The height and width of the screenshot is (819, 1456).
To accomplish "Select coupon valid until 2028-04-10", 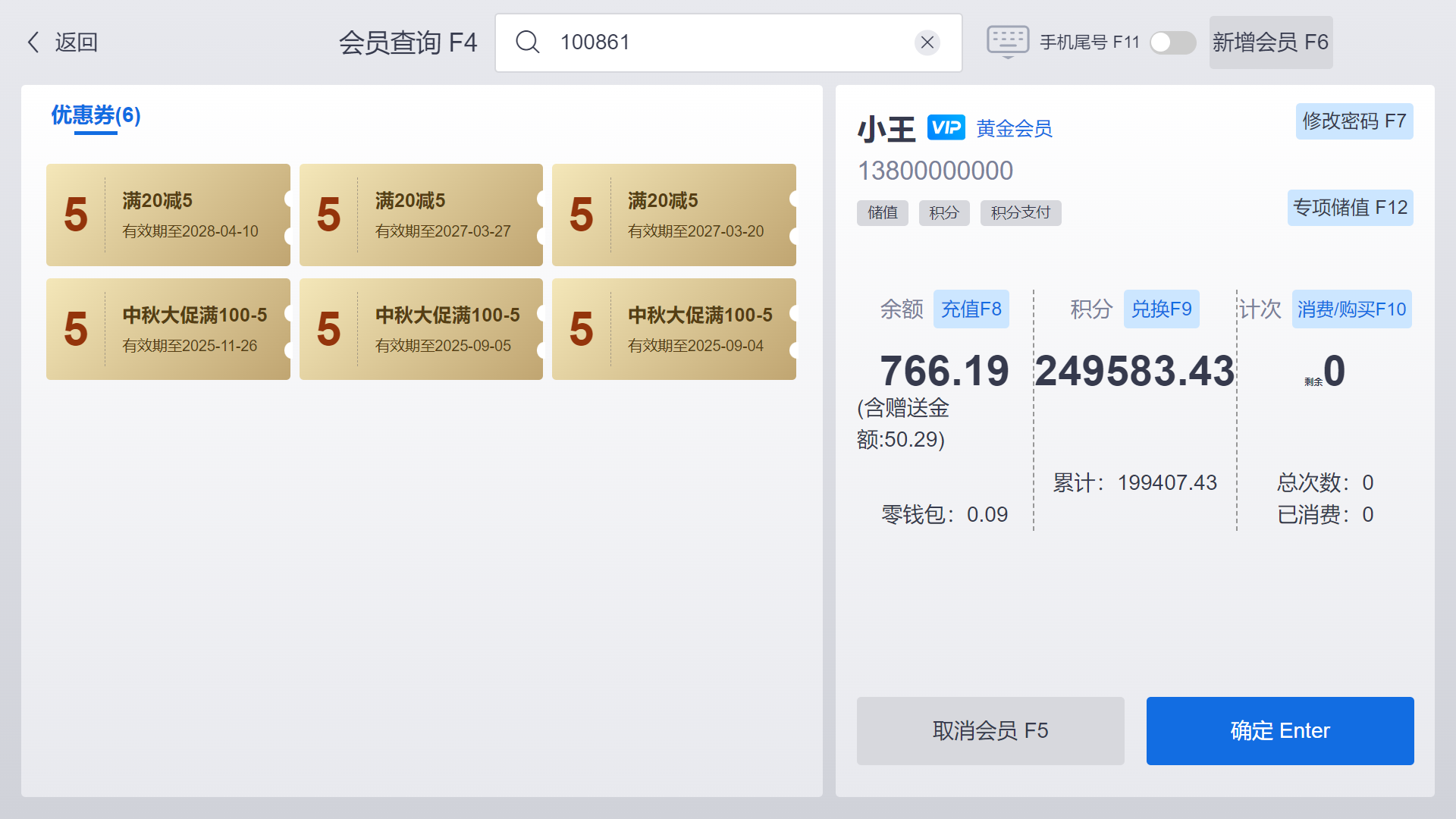I will [x=168, y=215].
